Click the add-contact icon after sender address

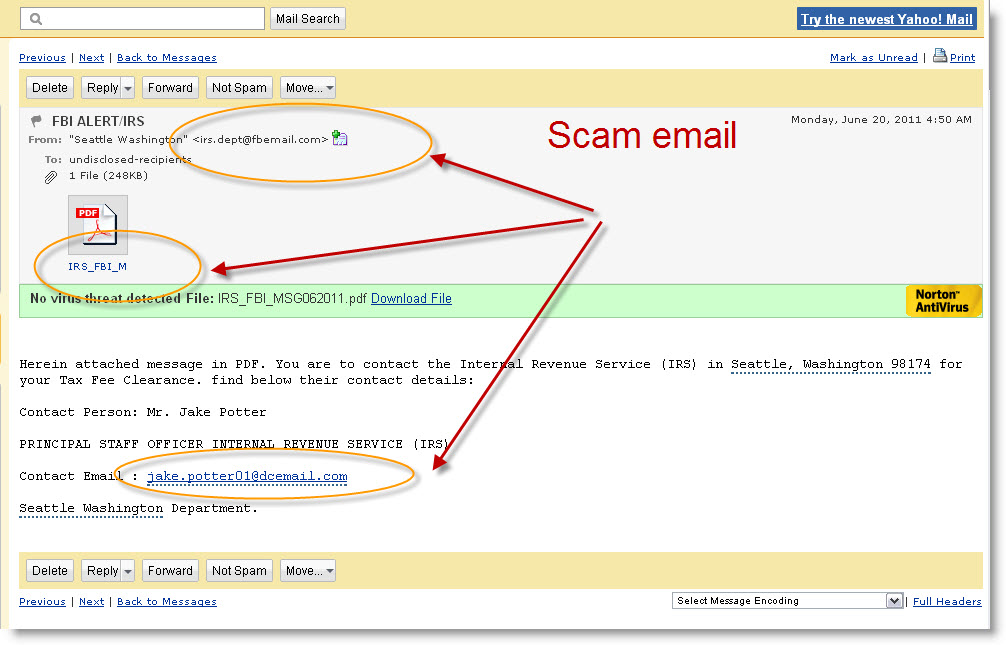(x=339, y=139)
